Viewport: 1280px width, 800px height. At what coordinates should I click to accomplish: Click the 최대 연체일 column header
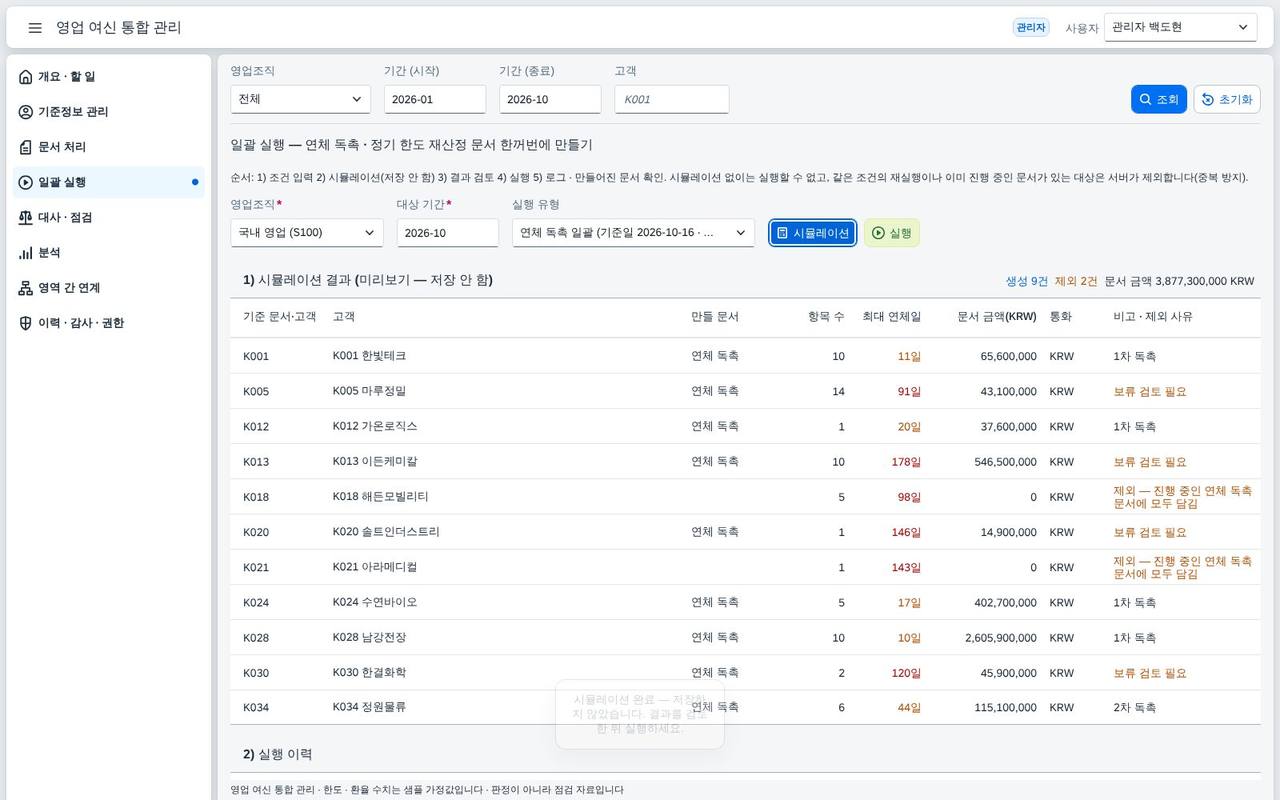tap(892, 317)
